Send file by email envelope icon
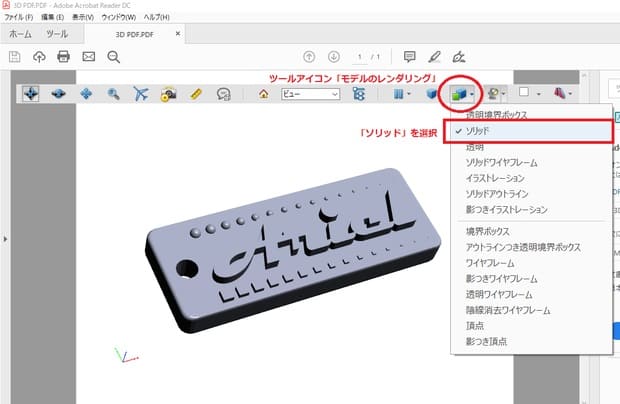620x404 pixels. tap(89, 57)
